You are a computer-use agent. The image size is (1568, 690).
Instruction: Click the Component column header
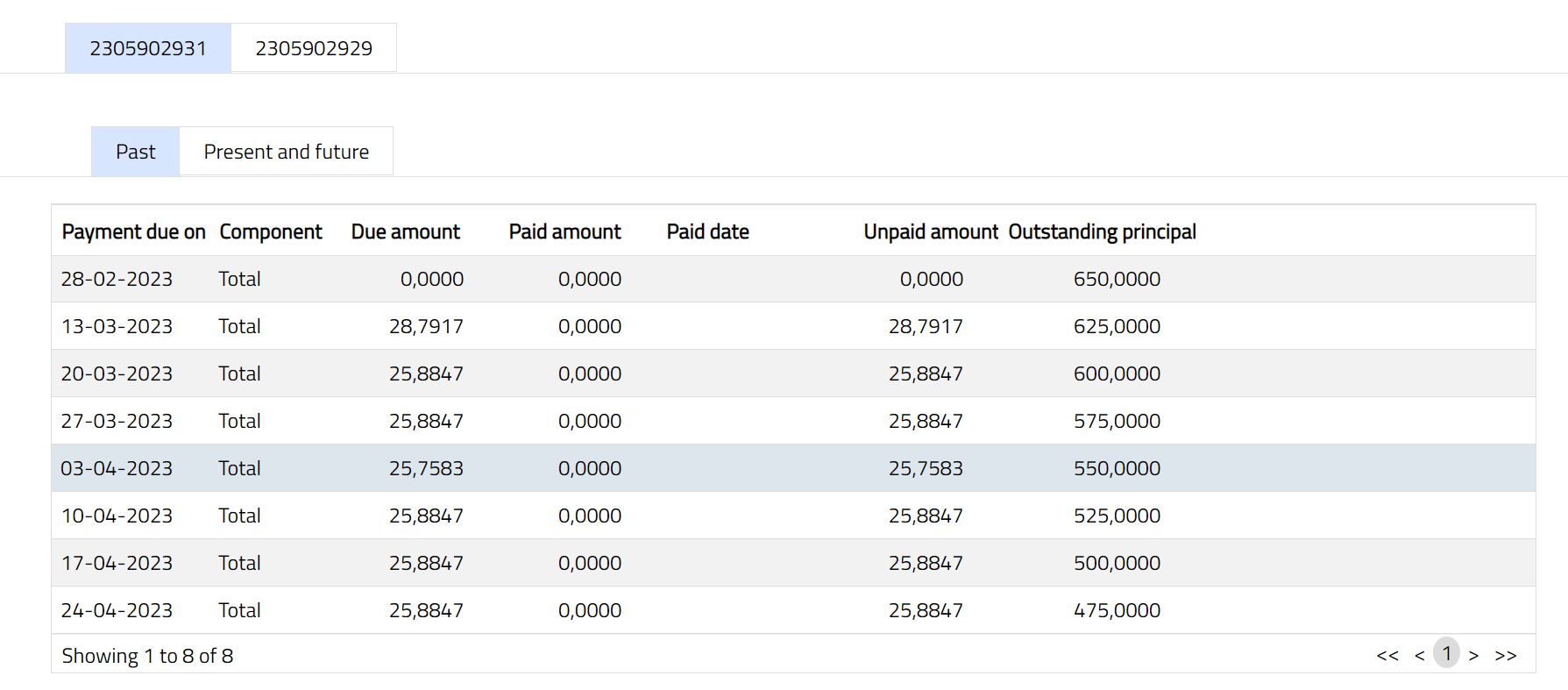[270, 231]
